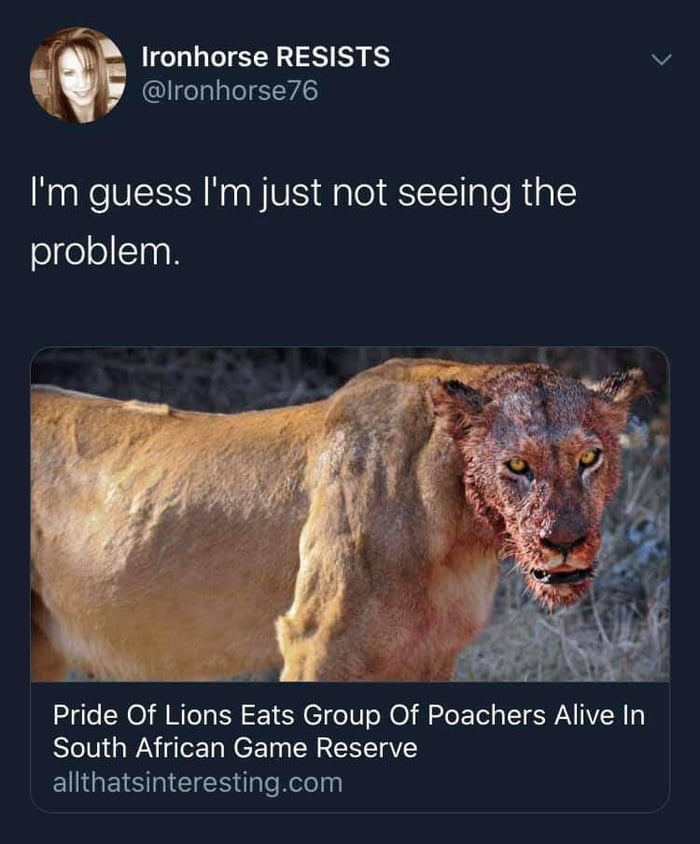Click the lion's left yellow eye

coord(518,465)
